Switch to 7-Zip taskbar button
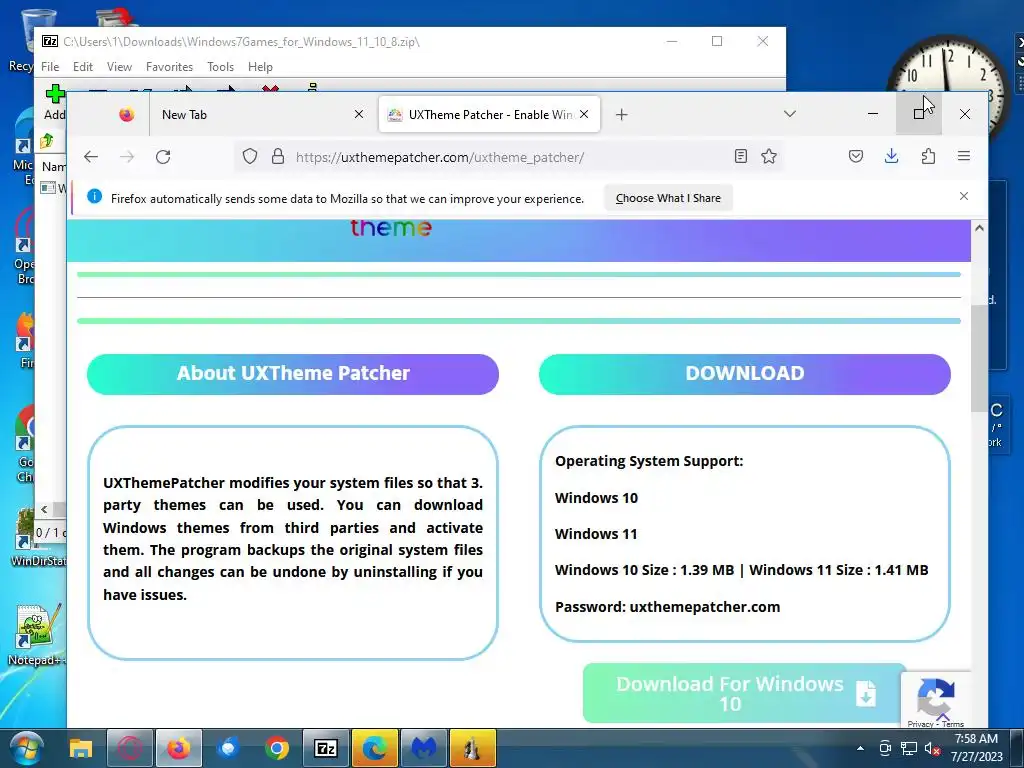Image resolution: width=1024 pixels, height=768 pixels. (325, 748)
